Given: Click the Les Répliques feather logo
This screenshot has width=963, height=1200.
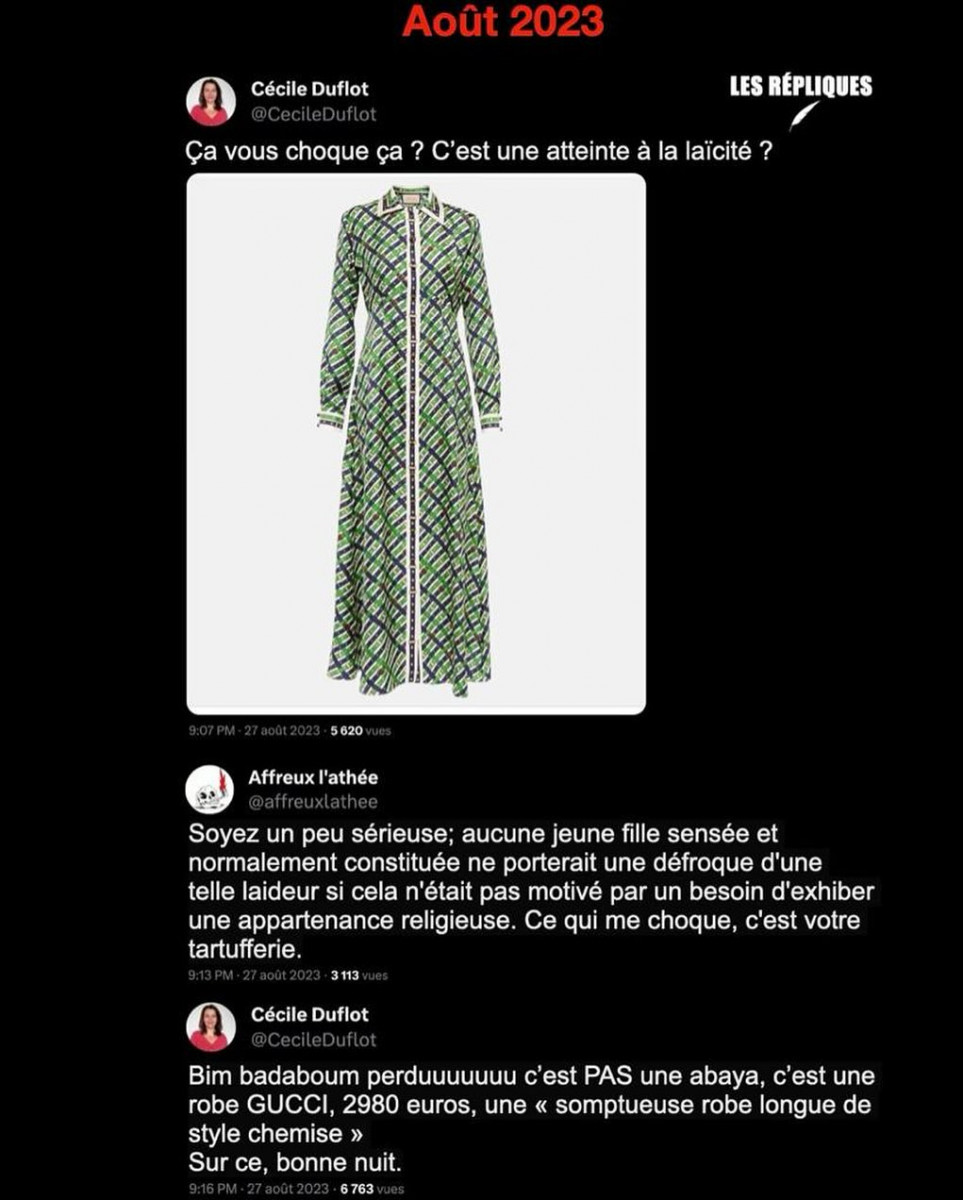Looking at the screenshot, I should (803, 116).
